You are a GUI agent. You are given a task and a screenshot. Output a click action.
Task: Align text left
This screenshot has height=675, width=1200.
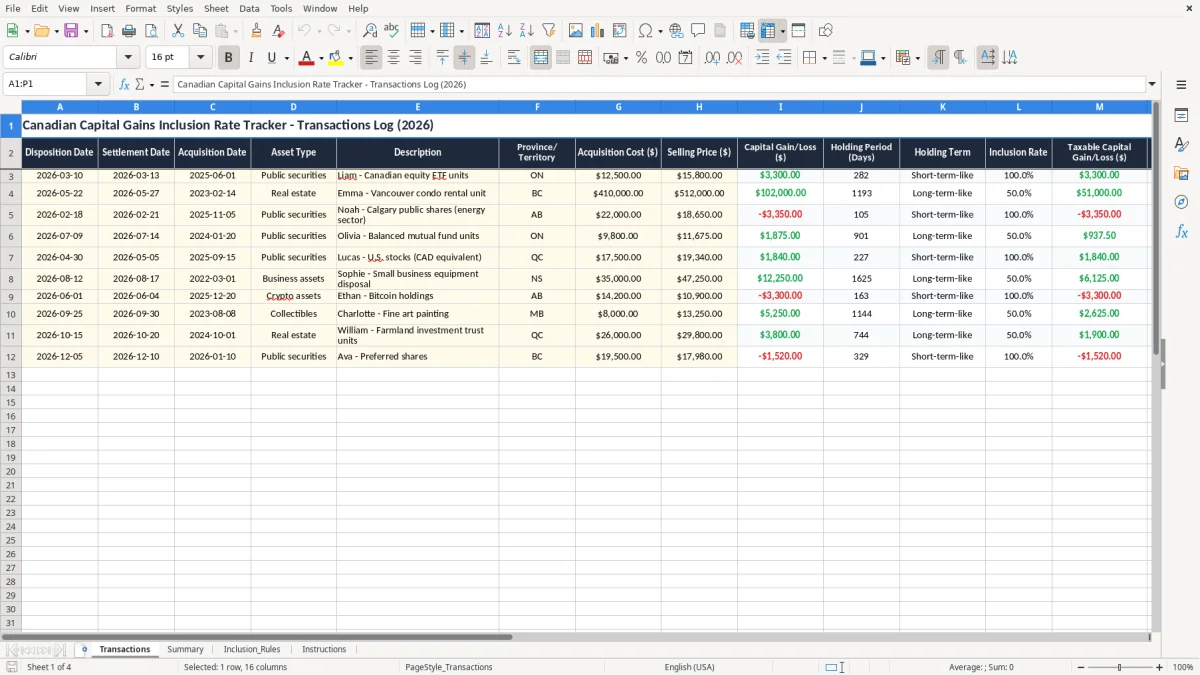(372, 58)
